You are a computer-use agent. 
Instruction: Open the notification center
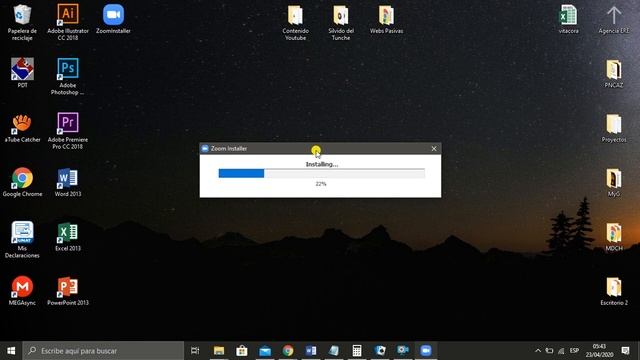point(625,351)
